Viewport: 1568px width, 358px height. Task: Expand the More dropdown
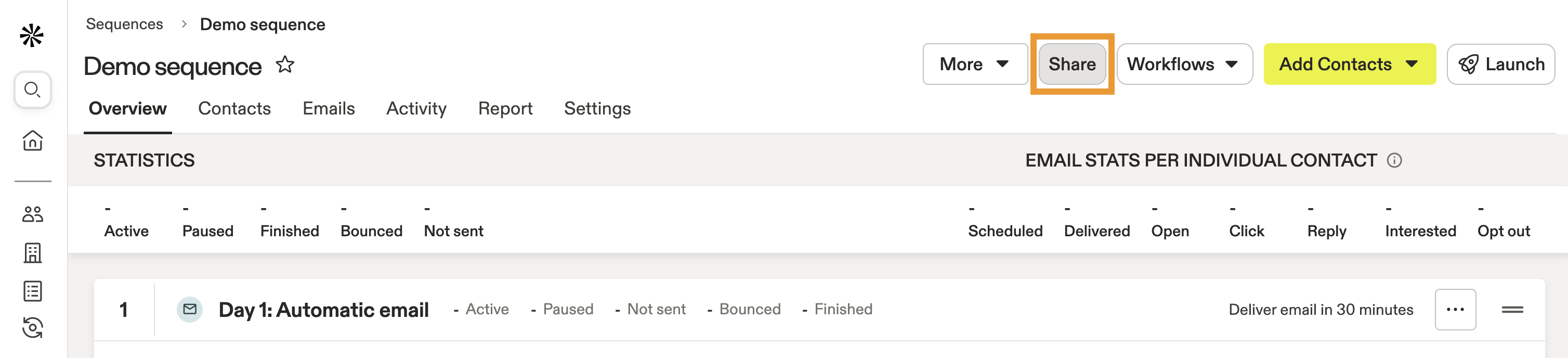click(x=974, y=64)
